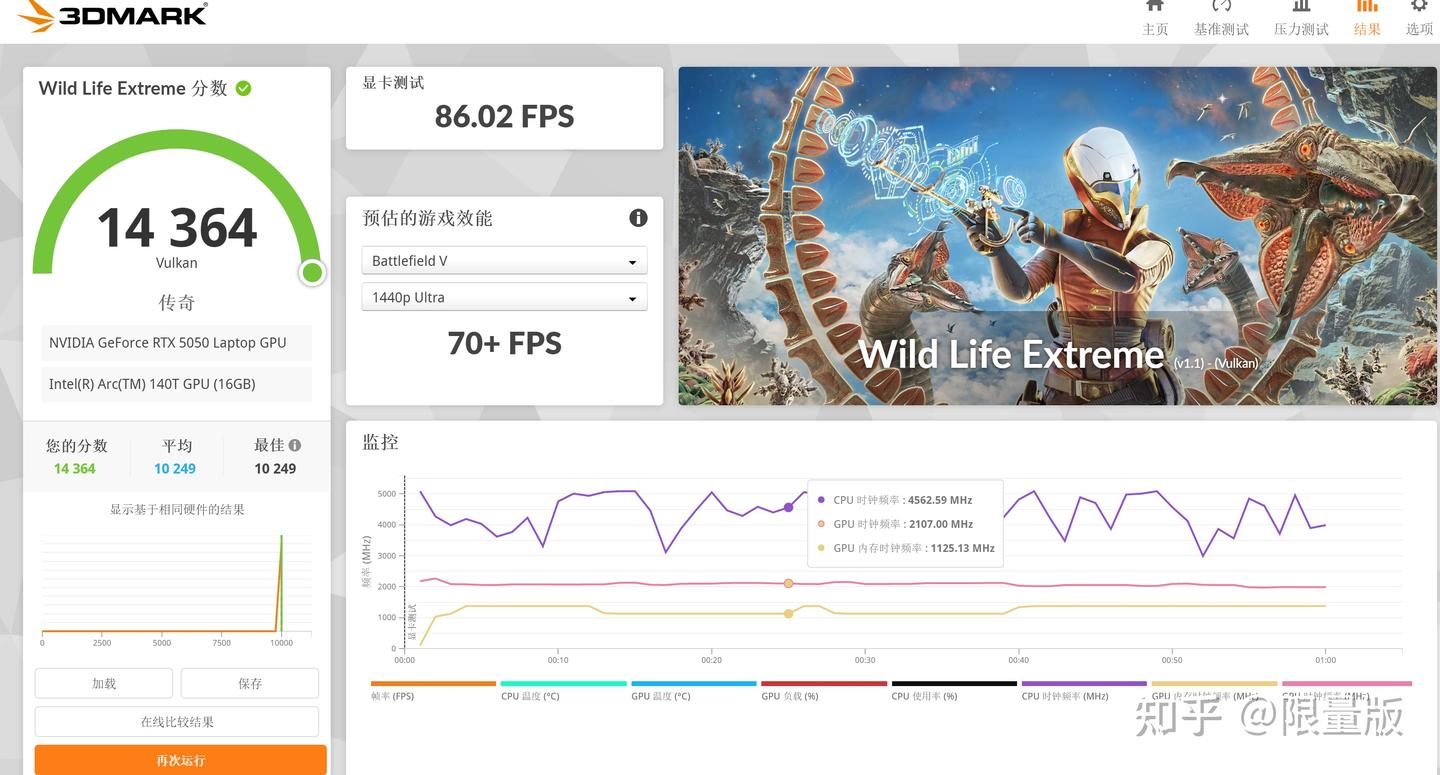The image size is (1440, 775).
Task: Toggle the GPU 负载 (%) legend
Action: pos(823,691)
